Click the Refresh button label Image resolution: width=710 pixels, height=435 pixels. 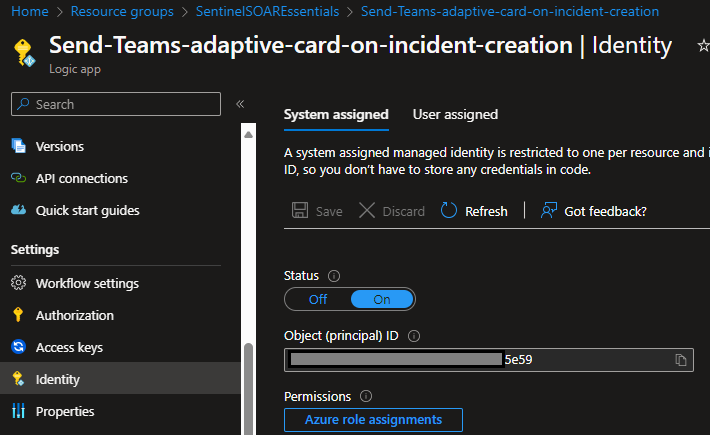(x=486, y=211)
